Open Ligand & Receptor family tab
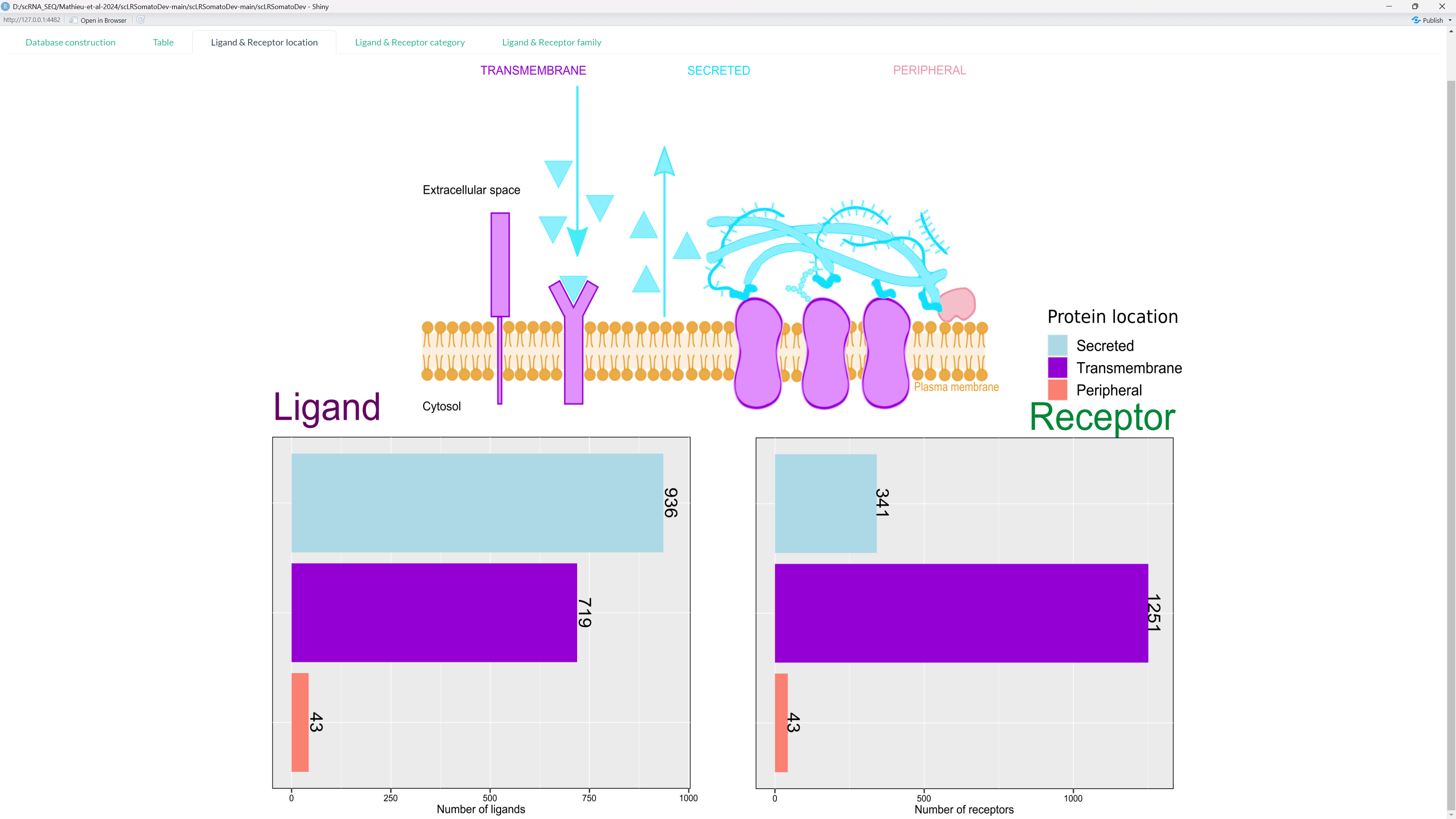Viewport: 1456px width, 819px height. pos(551,42)
